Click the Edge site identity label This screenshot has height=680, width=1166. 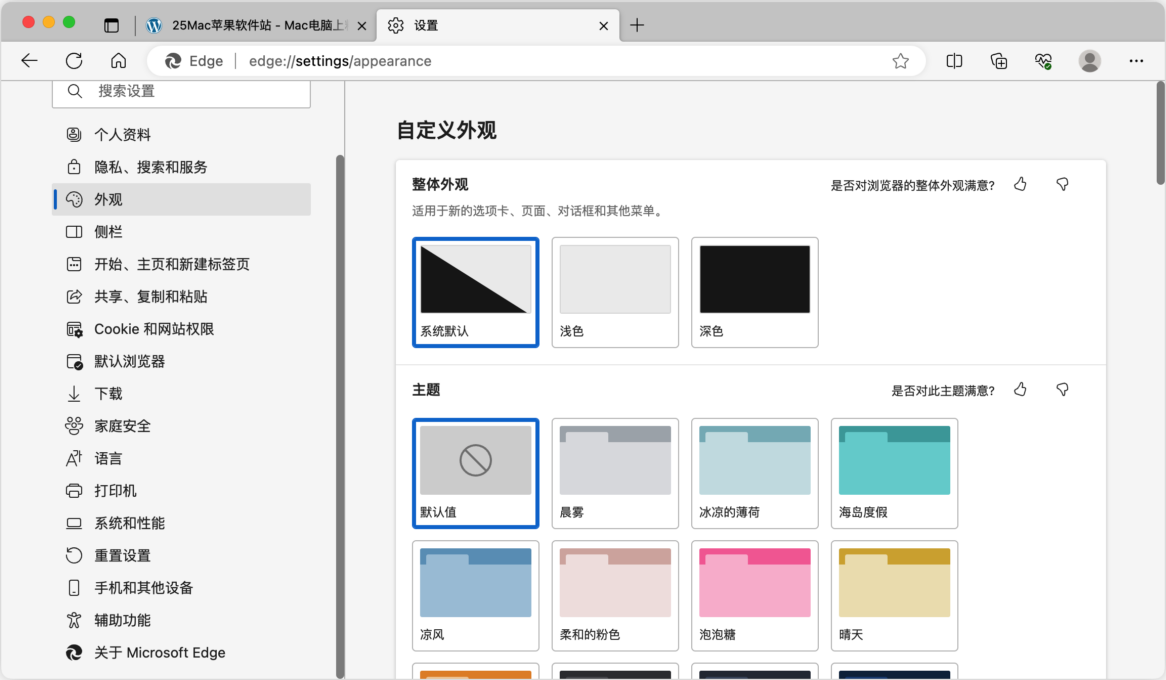coord(194,61)
